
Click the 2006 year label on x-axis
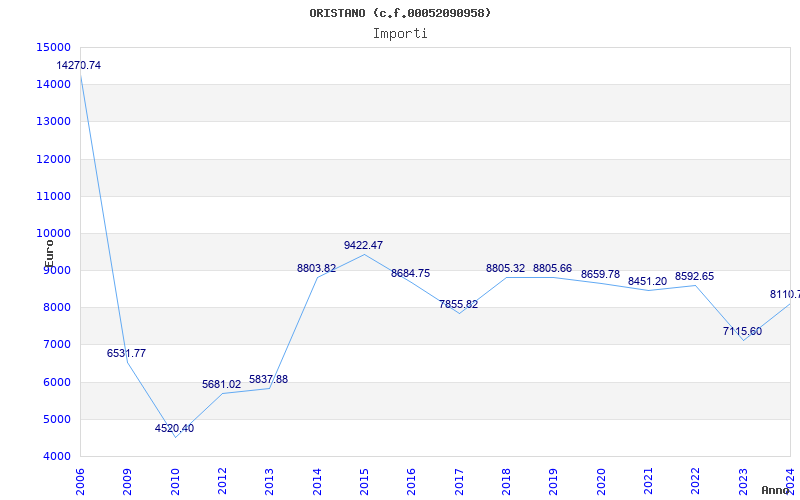(x=80, y=481)
